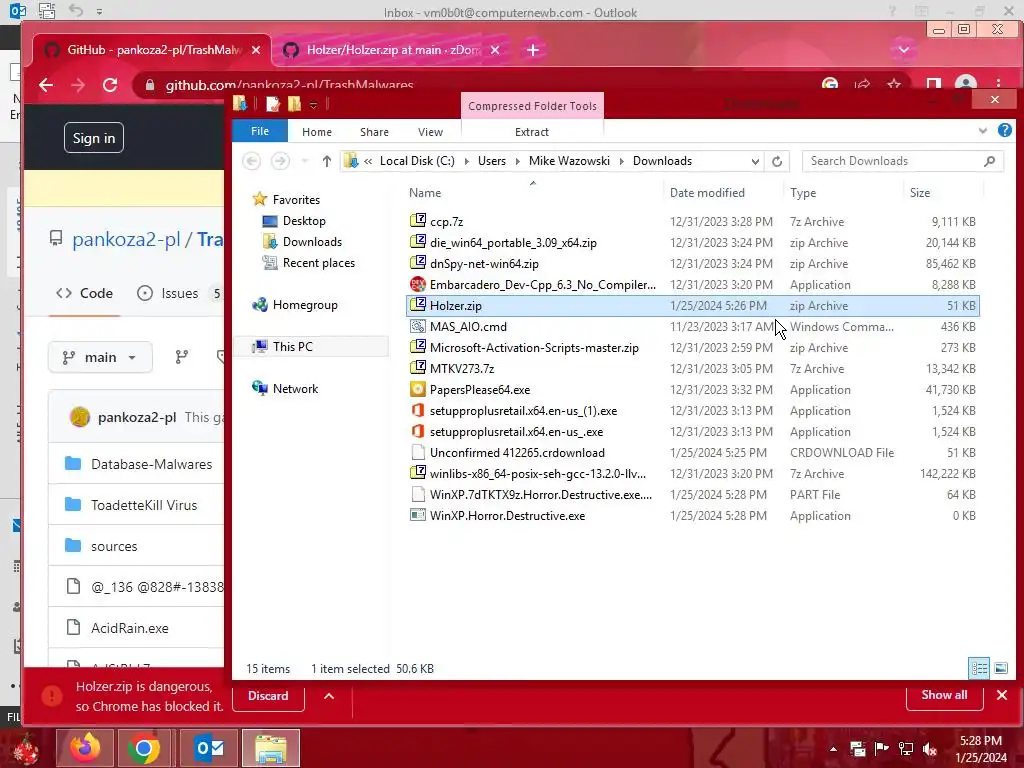Open the GitHub Issues tab
The image size is (1024, 768).
180,293
